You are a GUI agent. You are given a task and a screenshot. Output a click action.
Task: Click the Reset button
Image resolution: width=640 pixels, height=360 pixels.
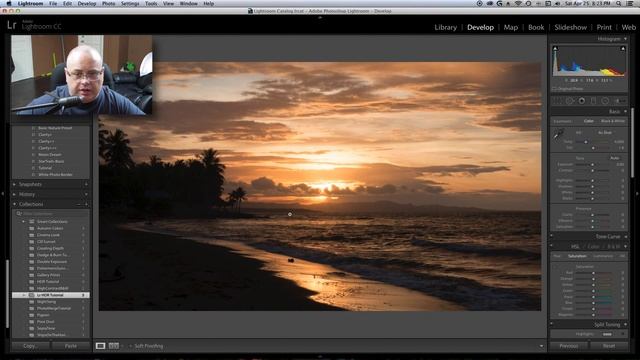click(x=609, y=346)
